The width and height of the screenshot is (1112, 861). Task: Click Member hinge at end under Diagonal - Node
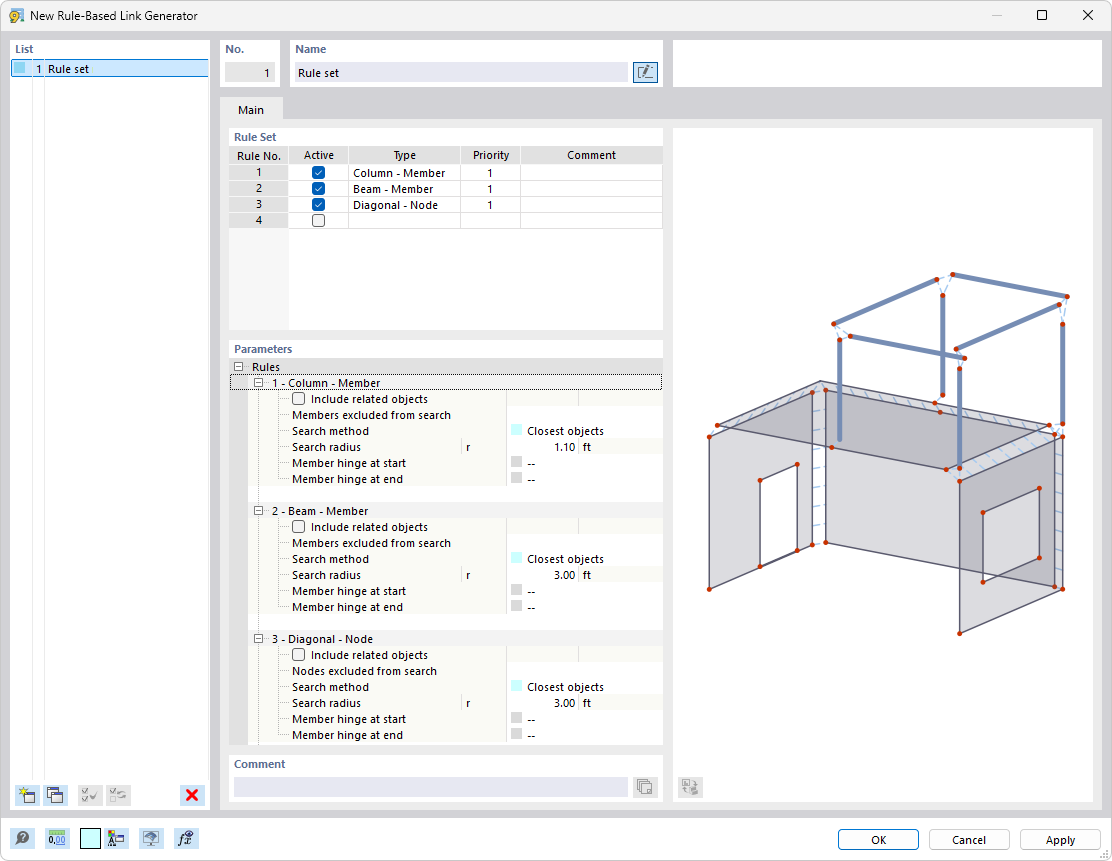click(347, 735)
